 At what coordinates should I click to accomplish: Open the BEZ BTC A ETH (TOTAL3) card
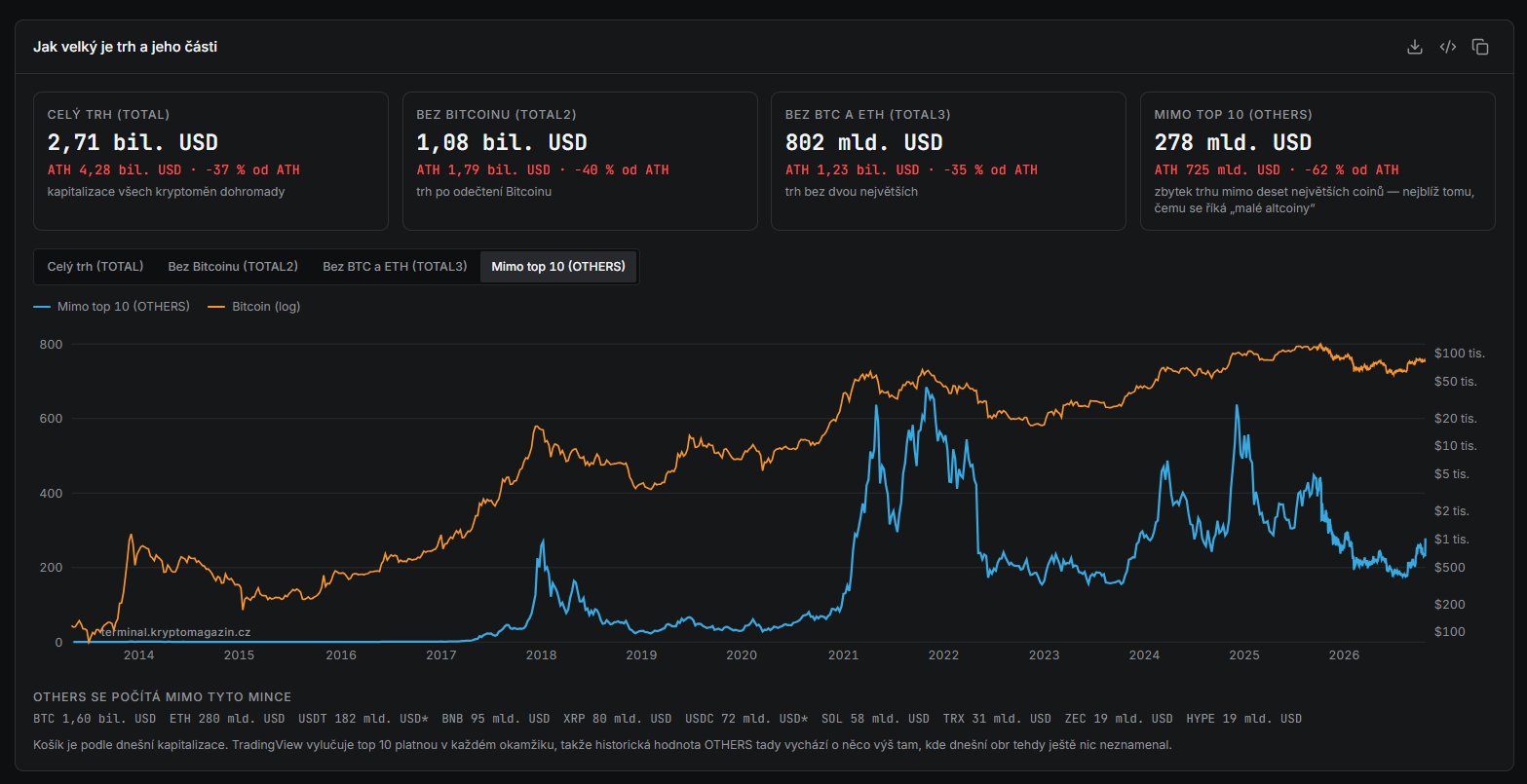click(x=948, y=161)
